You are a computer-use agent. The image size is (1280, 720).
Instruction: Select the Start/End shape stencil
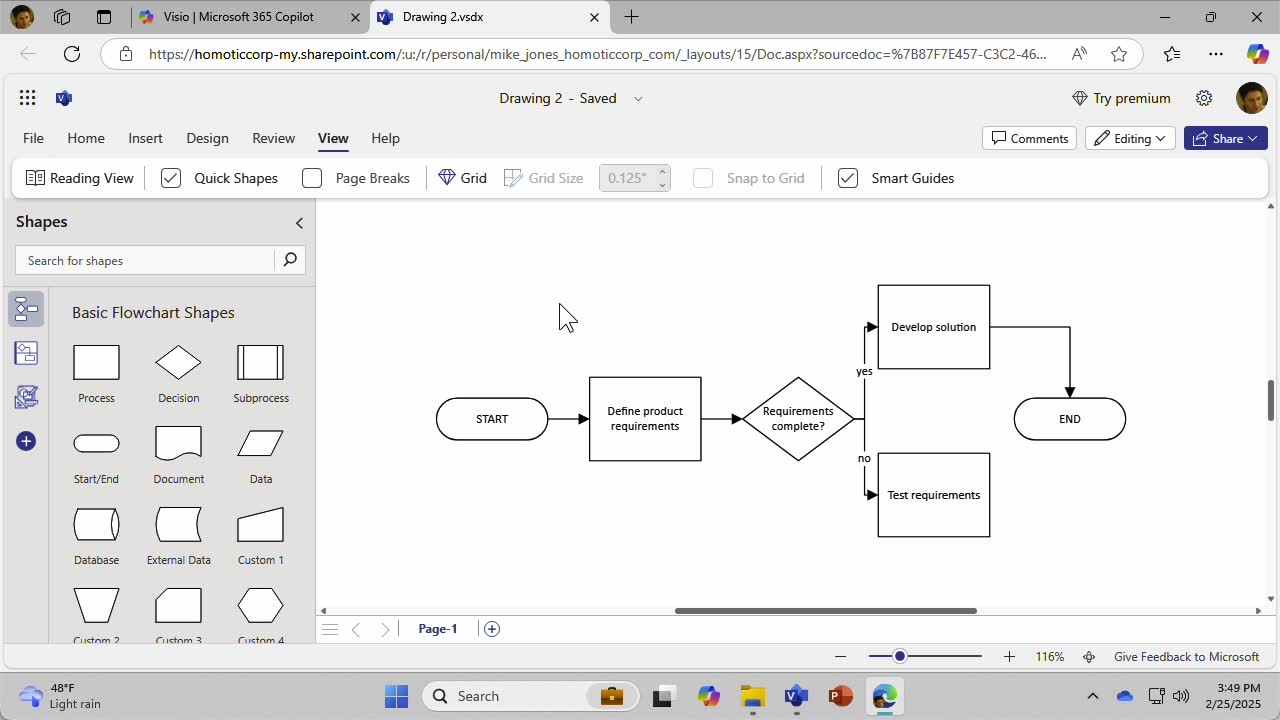96,443
